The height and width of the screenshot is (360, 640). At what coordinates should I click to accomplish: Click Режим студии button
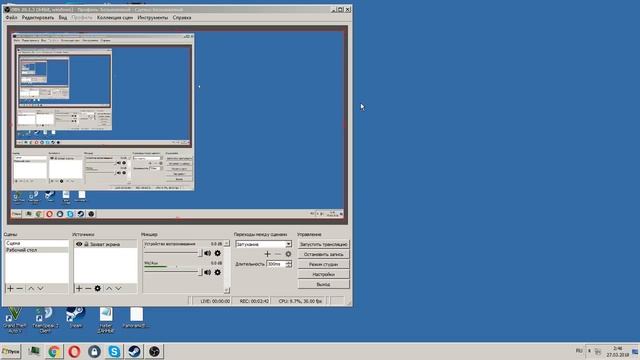(x=323, y=264)
